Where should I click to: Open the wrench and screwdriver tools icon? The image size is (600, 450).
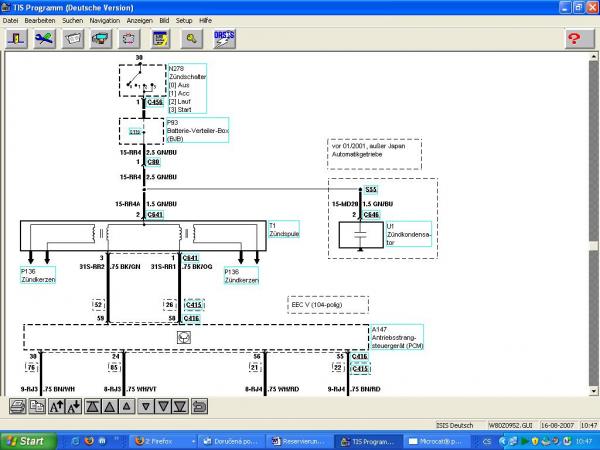44,38
